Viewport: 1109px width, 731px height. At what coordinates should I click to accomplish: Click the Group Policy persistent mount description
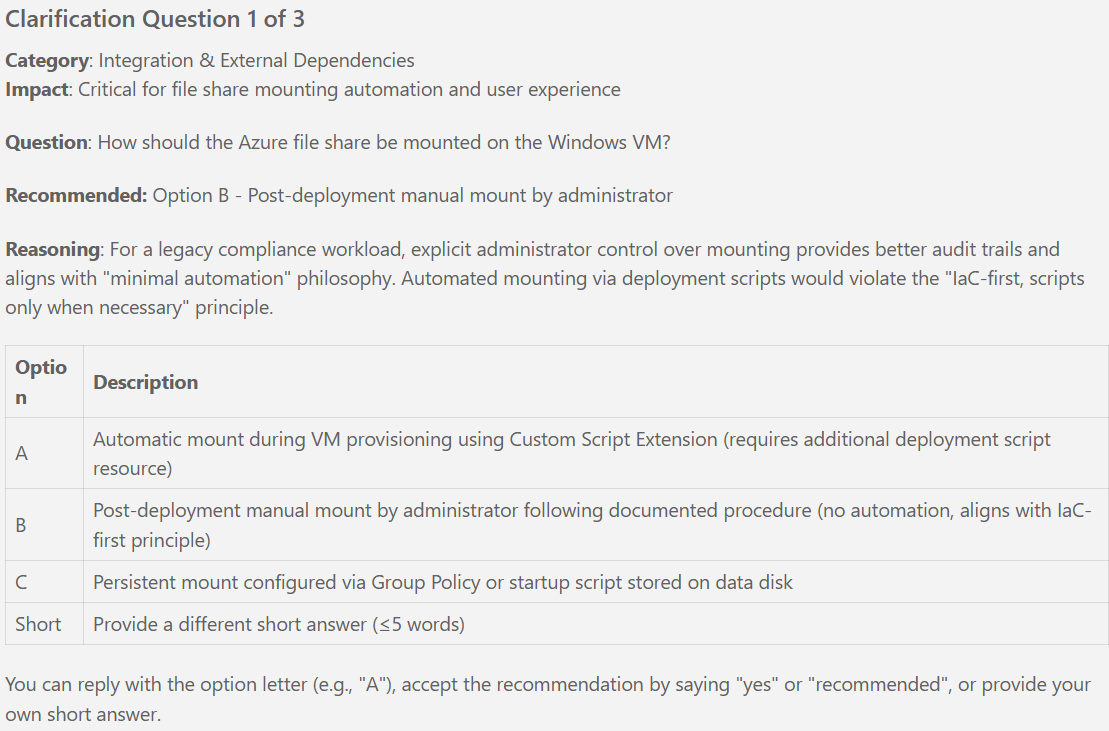pos(442,582)
